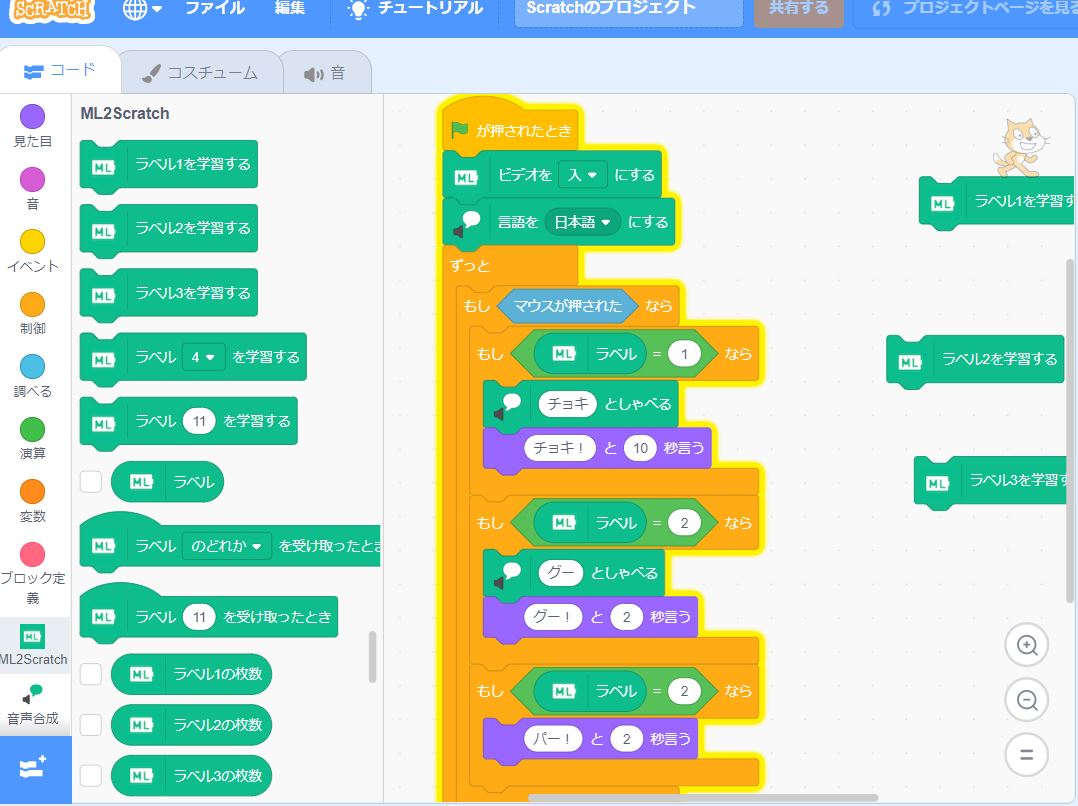Toggle the ラベル reporter checkbox
Screen dimensions: 1078x806
coord(91,481)
